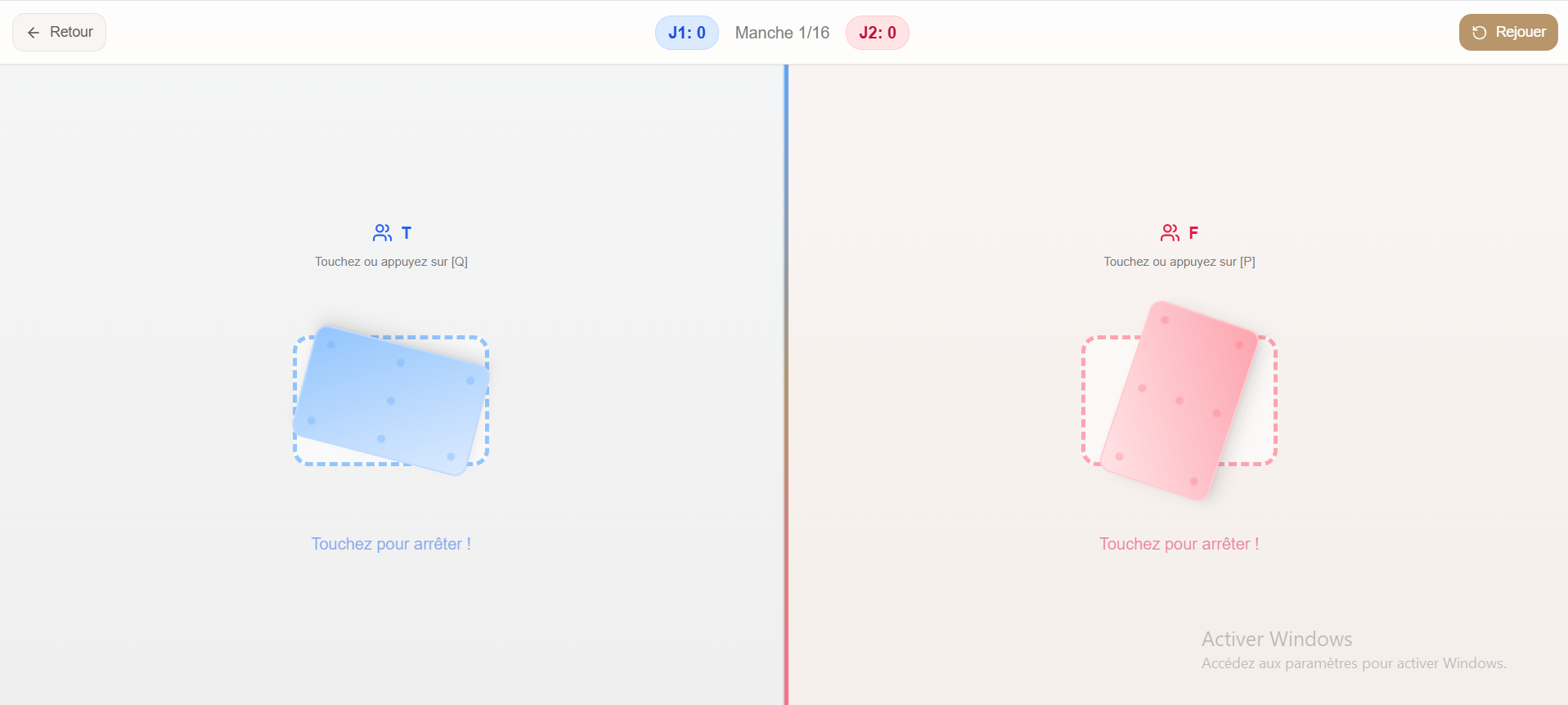
Task: Click the circular replay icon in Rejouer
Action: (x=1480, y=33)
